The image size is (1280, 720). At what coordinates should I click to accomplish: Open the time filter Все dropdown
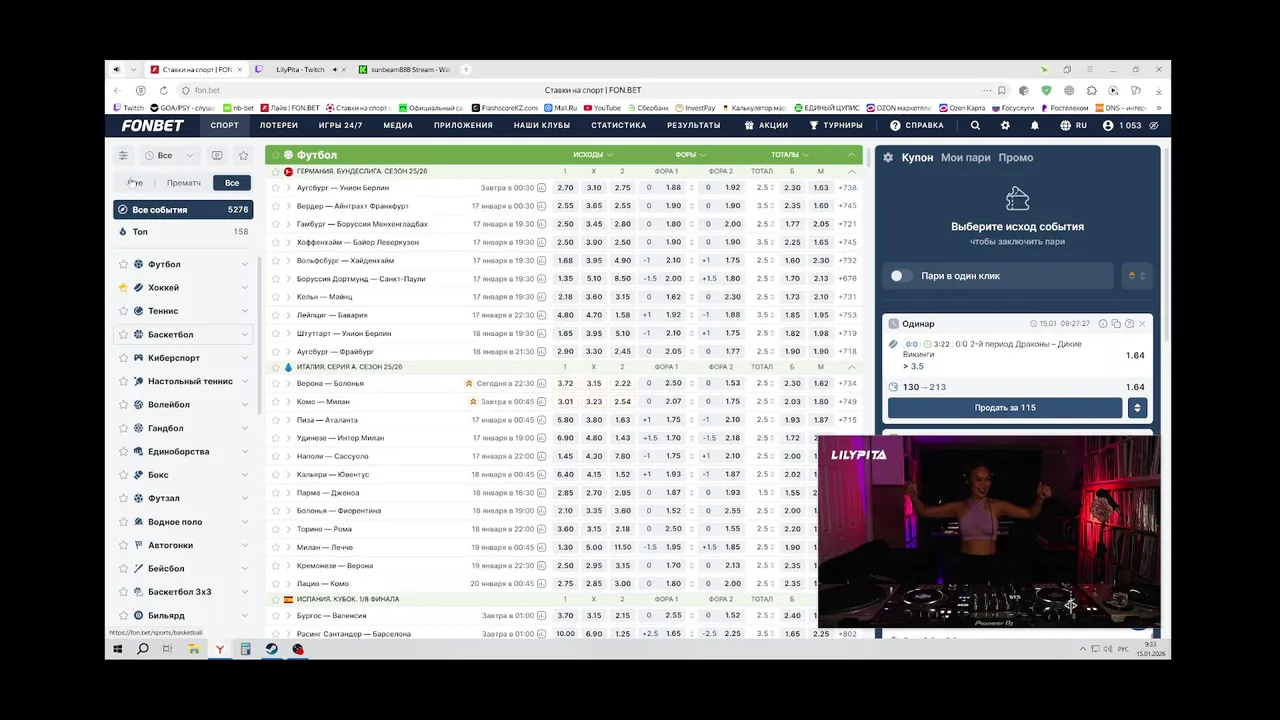(x=170, y=155)
